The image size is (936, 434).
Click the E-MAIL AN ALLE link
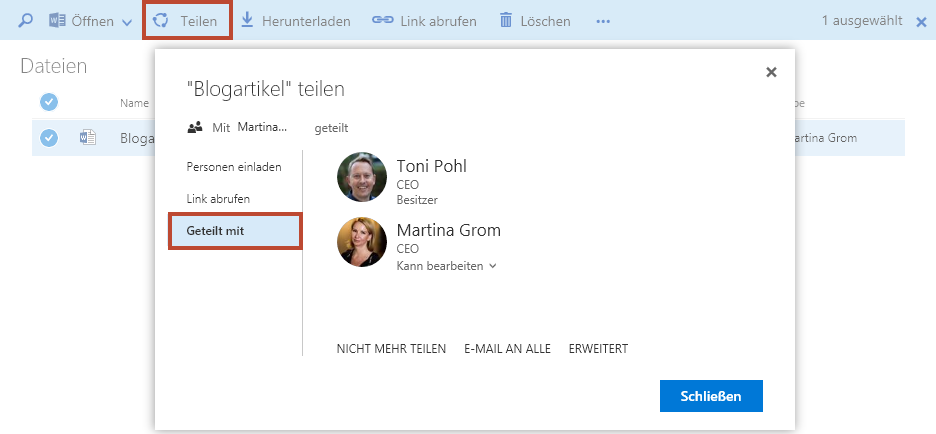pyautogui.click(x=507, y=349)
